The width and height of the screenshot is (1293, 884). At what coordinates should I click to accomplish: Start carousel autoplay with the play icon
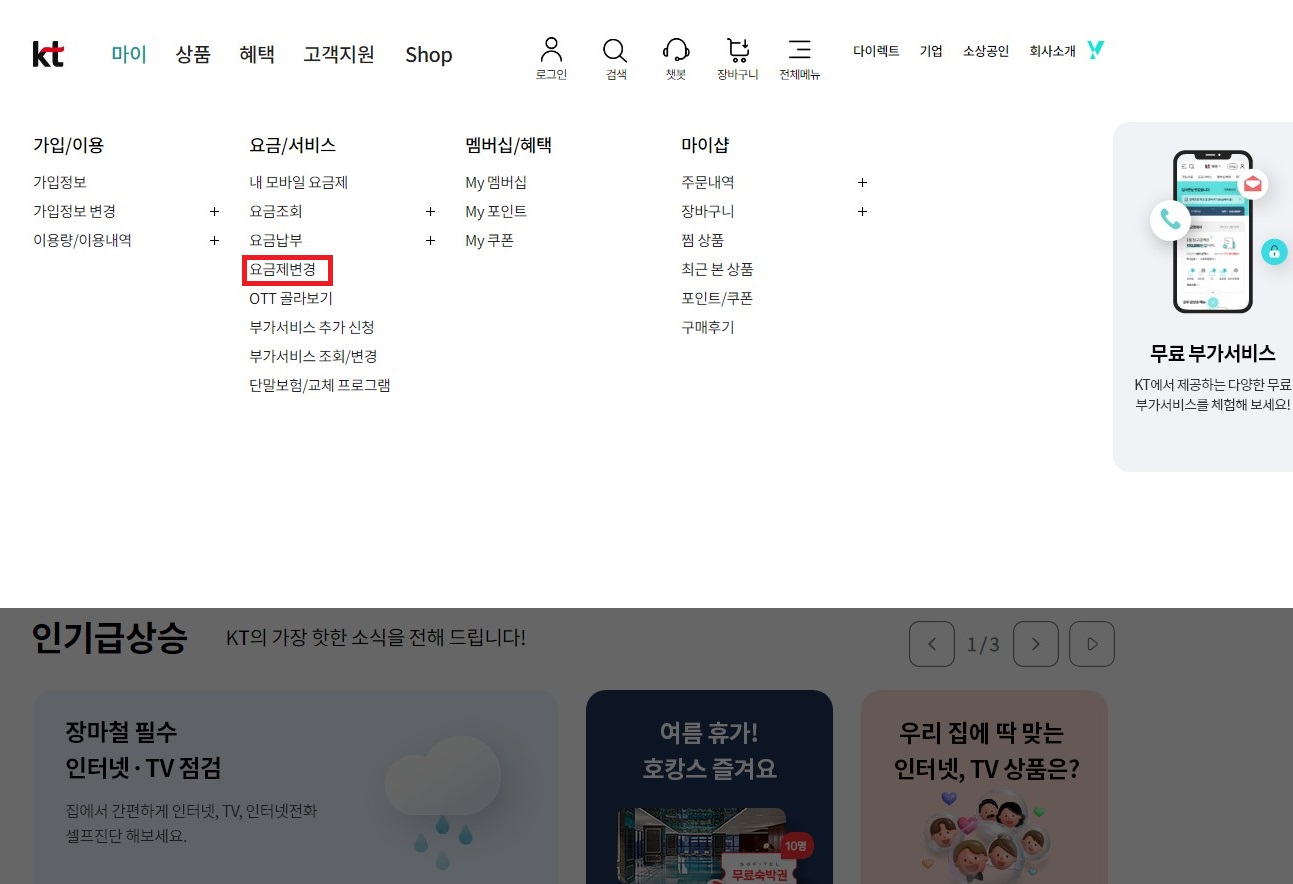1092,644
